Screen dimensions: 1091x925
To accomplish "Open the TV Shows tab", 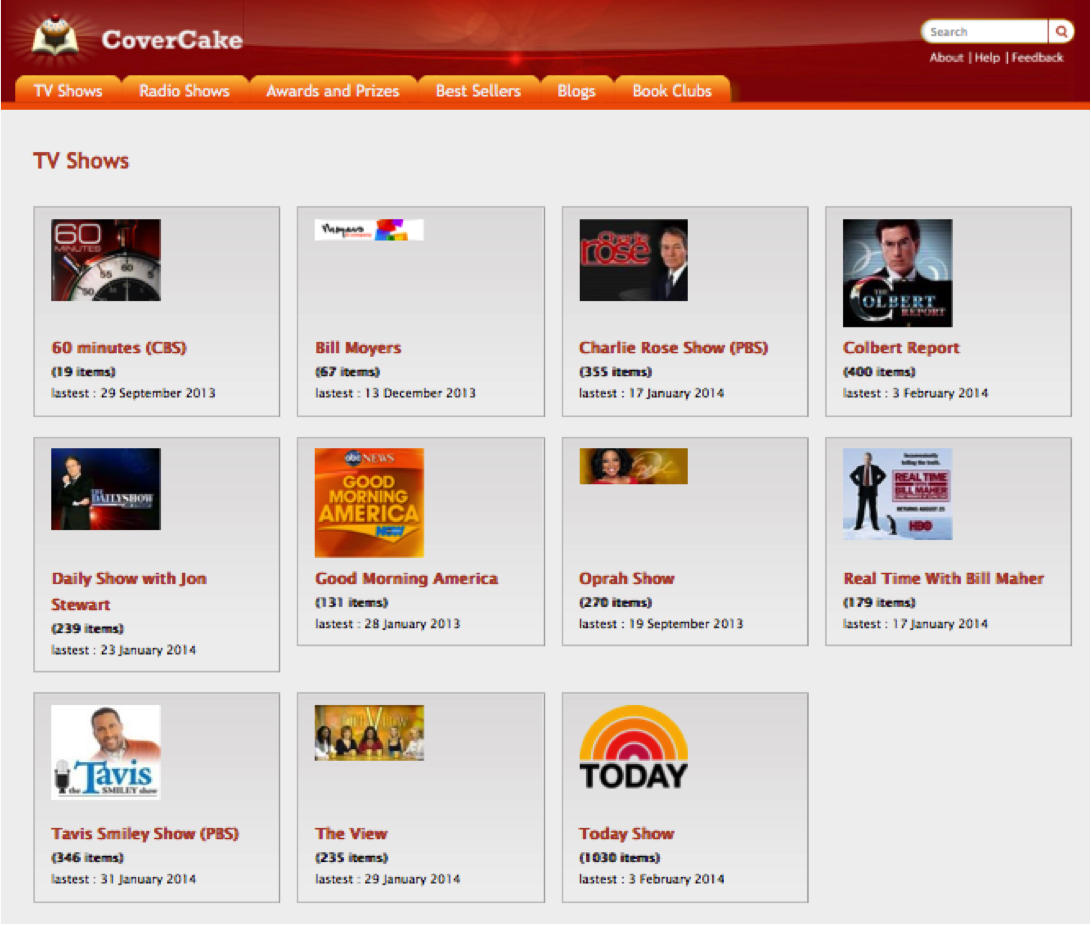I will point(68,90).
